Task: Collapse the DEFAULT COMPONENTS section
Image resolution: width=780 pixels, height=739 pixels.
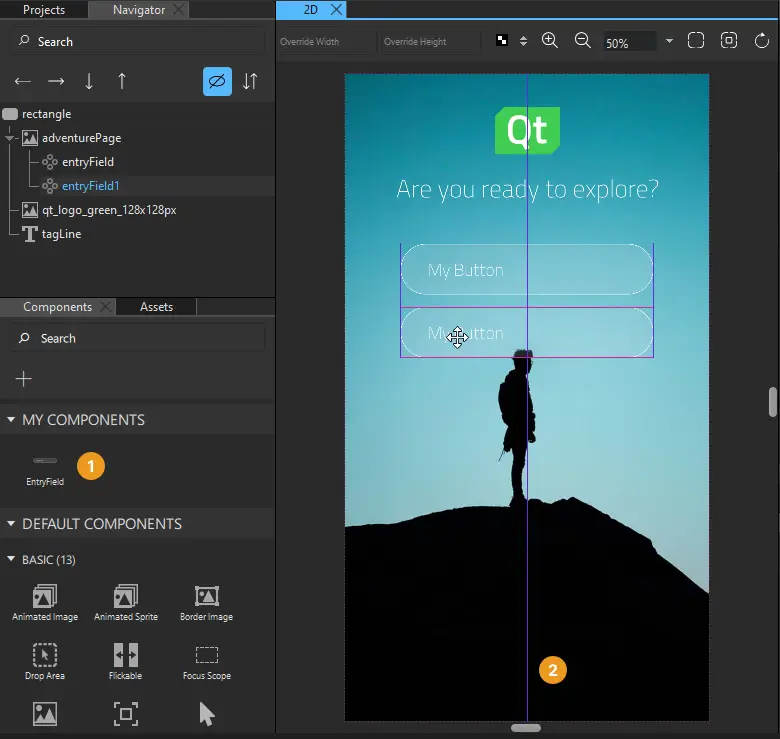Action: 11,524
